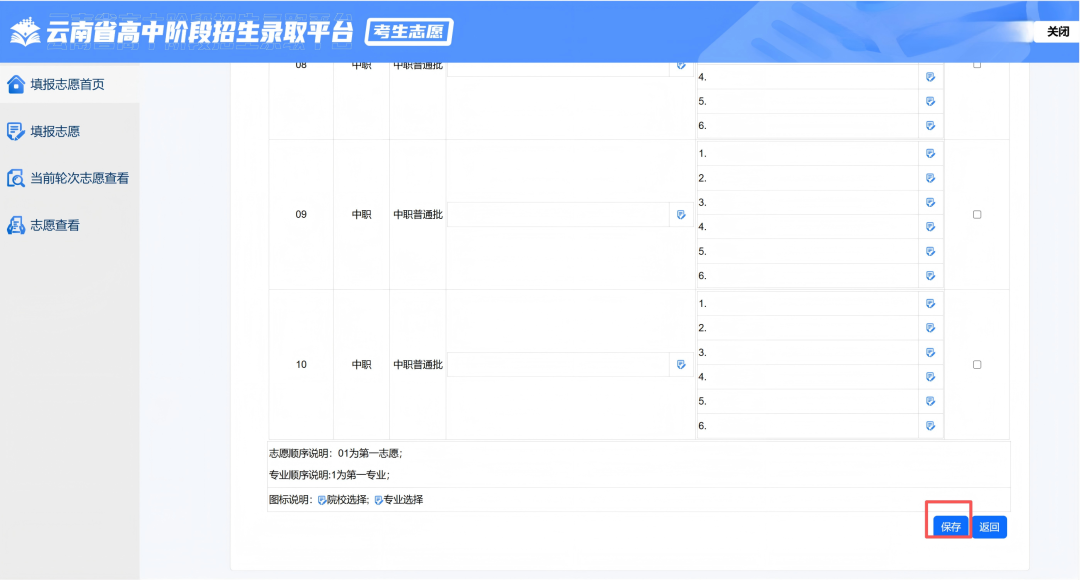The image size is (1080, 580).
Task: Click major 6 input field in row 10
Action: click(x=807, y=426)
